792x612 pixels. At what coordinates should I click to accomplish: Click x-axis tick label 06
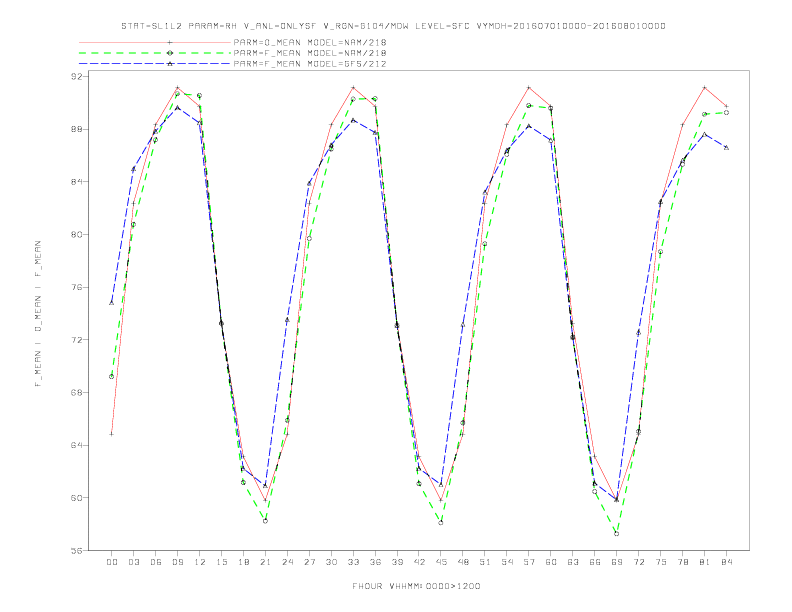click(x=156, y=562)
